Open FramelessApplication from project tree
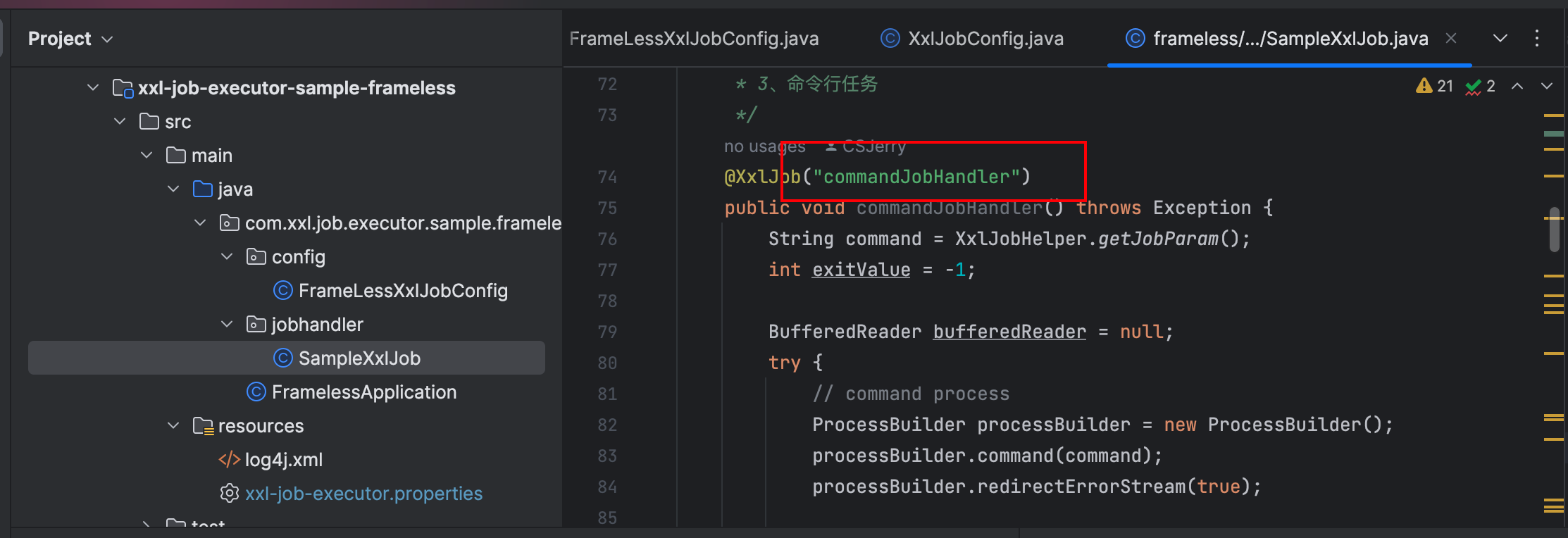 (x=364, y=392)
